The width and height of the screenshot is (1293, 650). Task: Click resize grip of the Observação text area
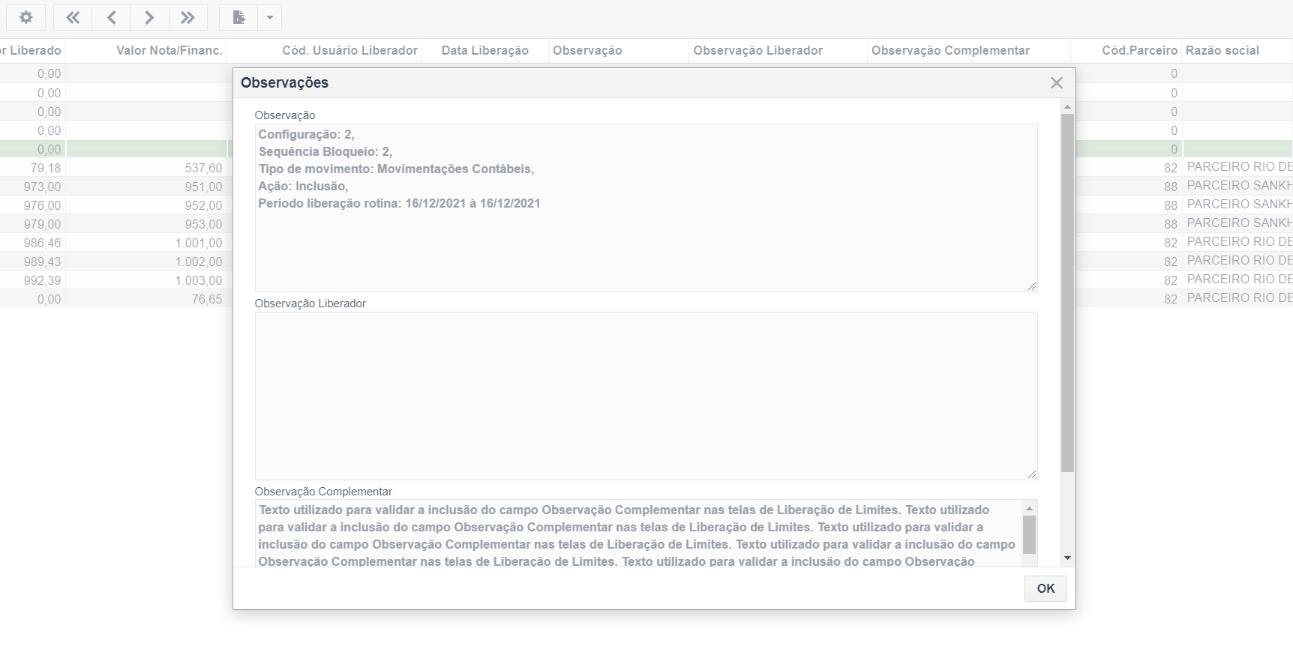[1032, 286]
